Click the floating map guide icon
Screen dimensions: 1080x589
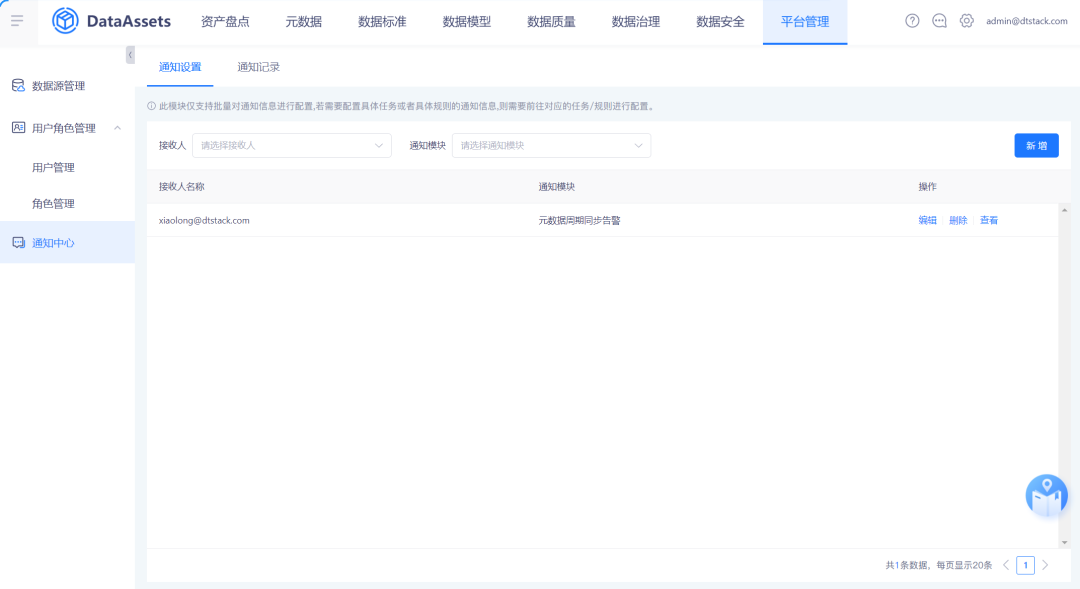click(1046, 495)
